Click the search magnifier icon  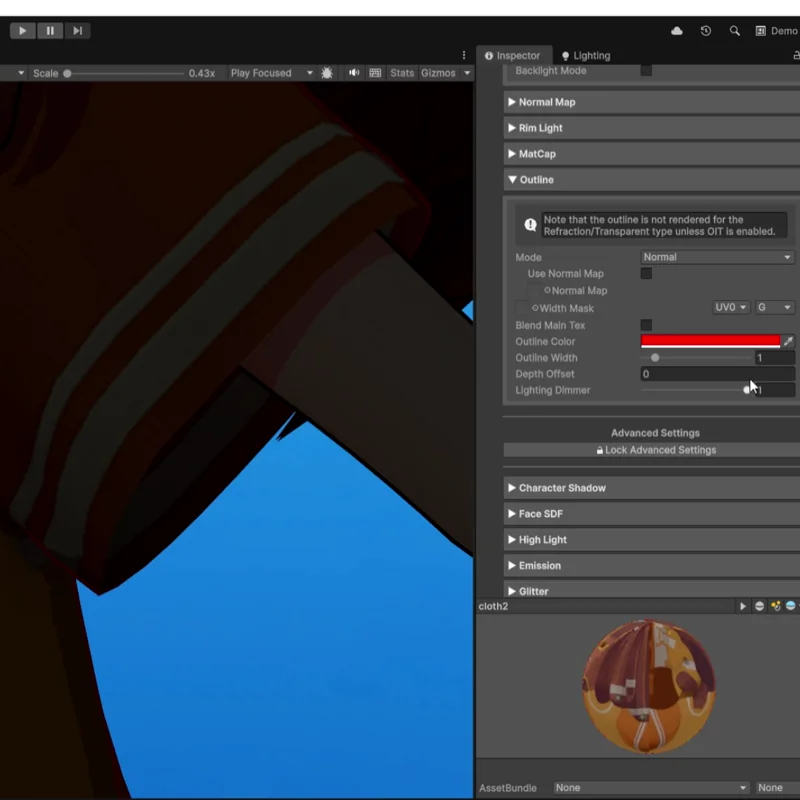735,31
